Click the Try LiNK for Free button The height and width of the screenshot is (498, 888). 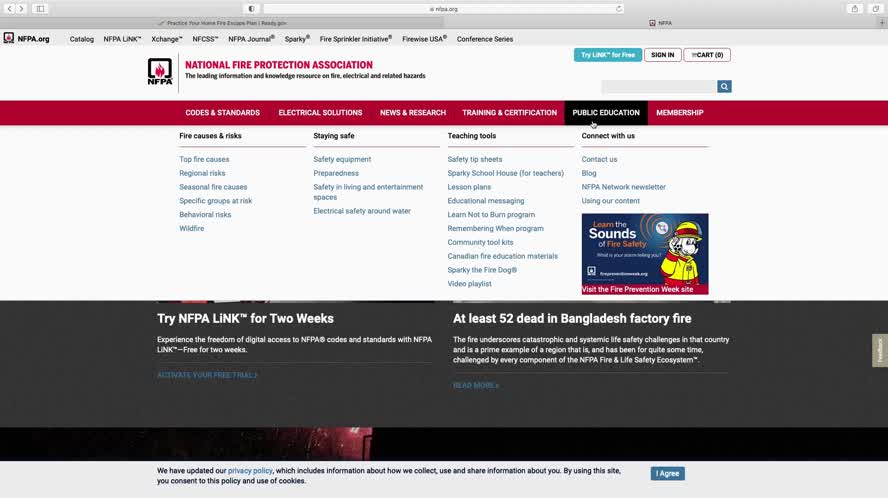pyautogui.click(x=607, y=55)
